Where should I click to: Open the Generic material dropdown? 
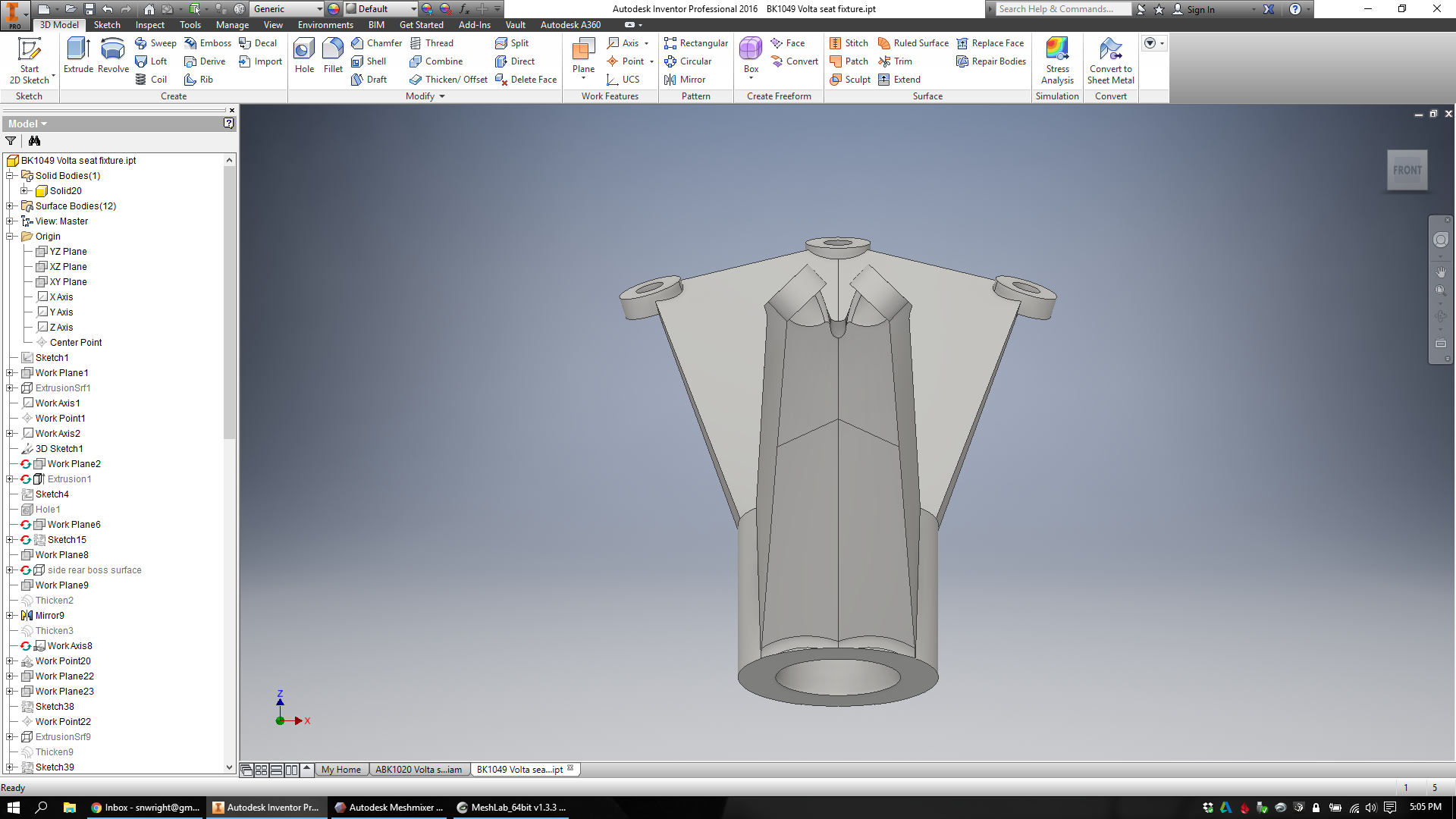coord(319,9)
